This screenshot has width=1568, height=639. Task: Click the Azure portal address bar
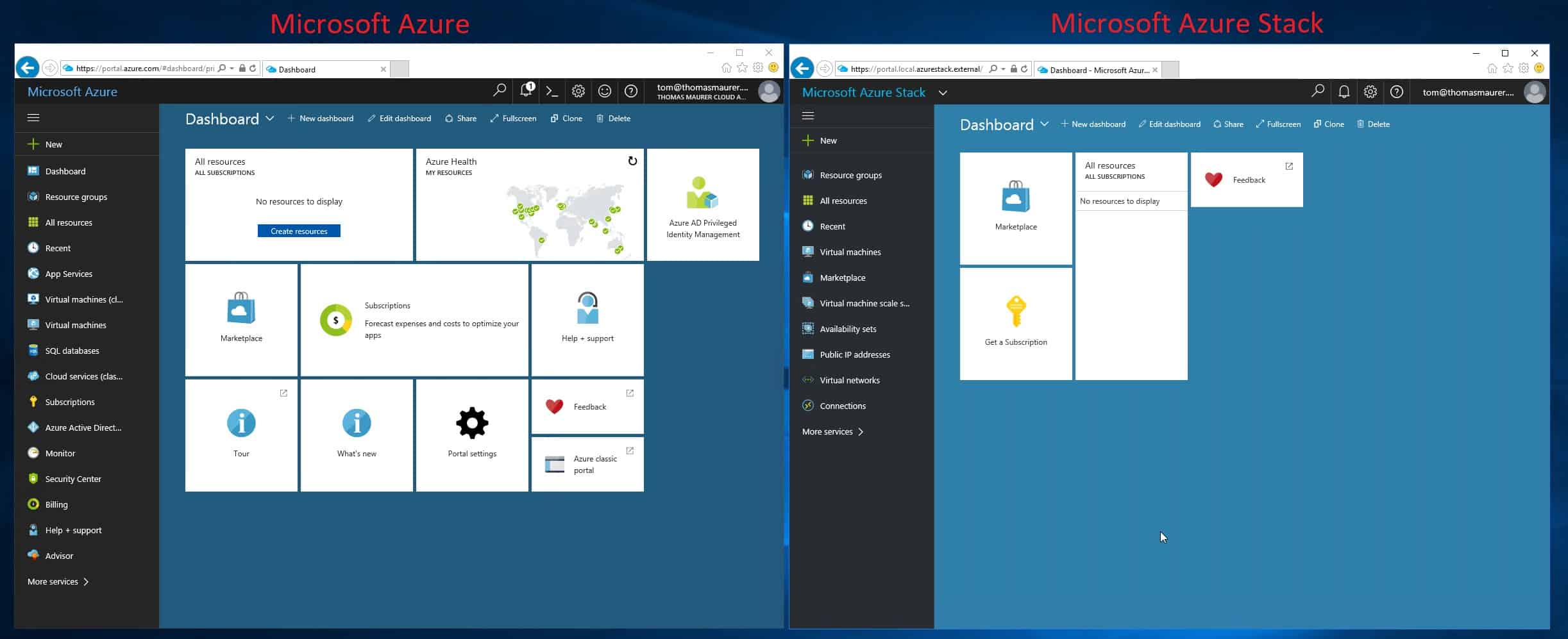click(145, 69)
